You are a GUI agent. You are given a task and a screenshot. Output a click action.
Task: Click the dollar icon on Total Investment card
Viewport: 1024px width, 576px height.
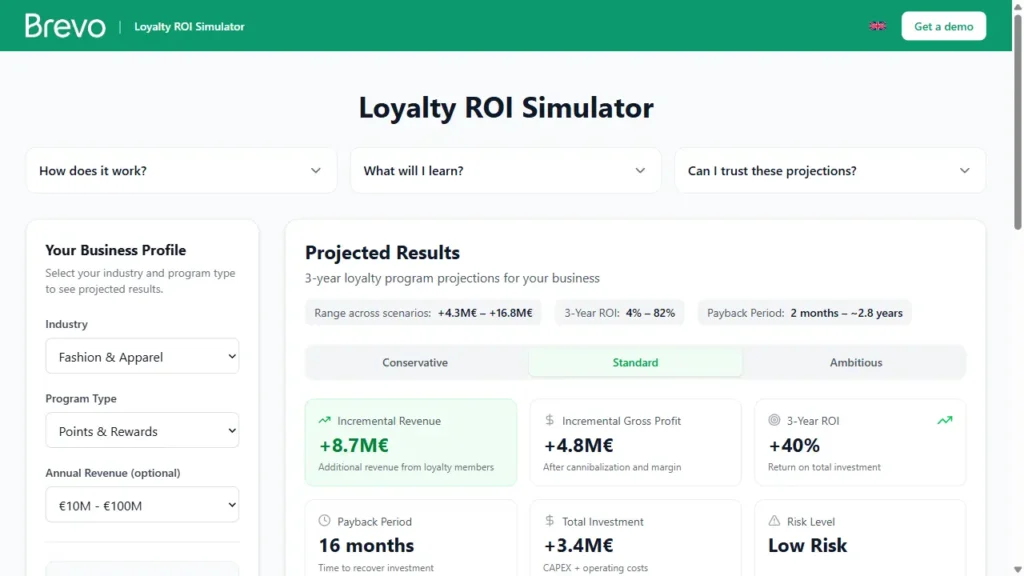point(547,521)
